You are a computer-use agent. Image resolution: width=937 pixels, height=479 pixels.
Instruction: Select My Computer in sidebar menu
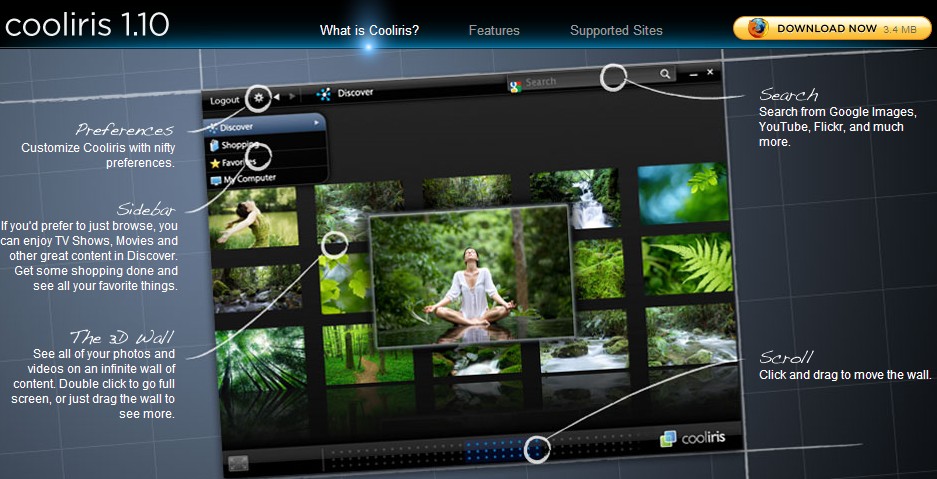point(267,179)
